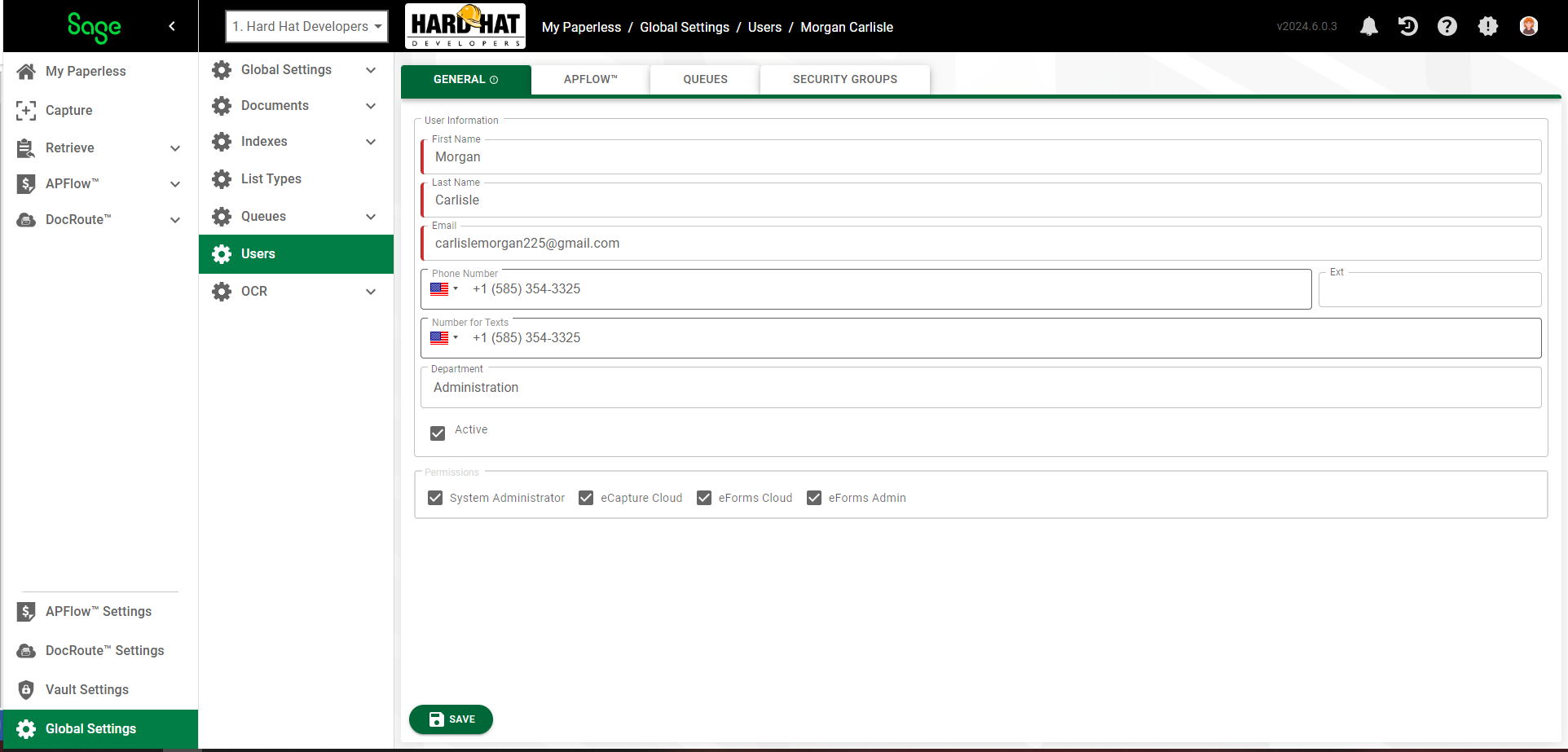The height and width of the screenshot is (752, 1568).
Task: Click the alert settings gear icon in header
Action: pos(1488,26)
